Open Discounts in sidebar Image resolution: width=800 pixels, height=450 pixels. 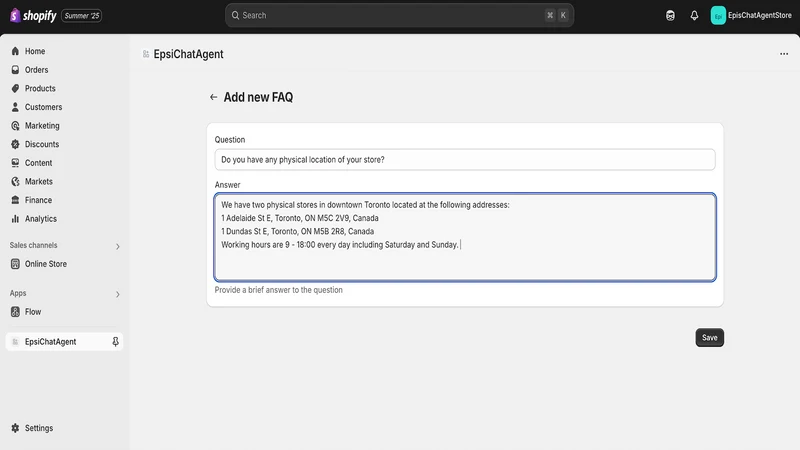pyautogui.click(x=42, y=144)
